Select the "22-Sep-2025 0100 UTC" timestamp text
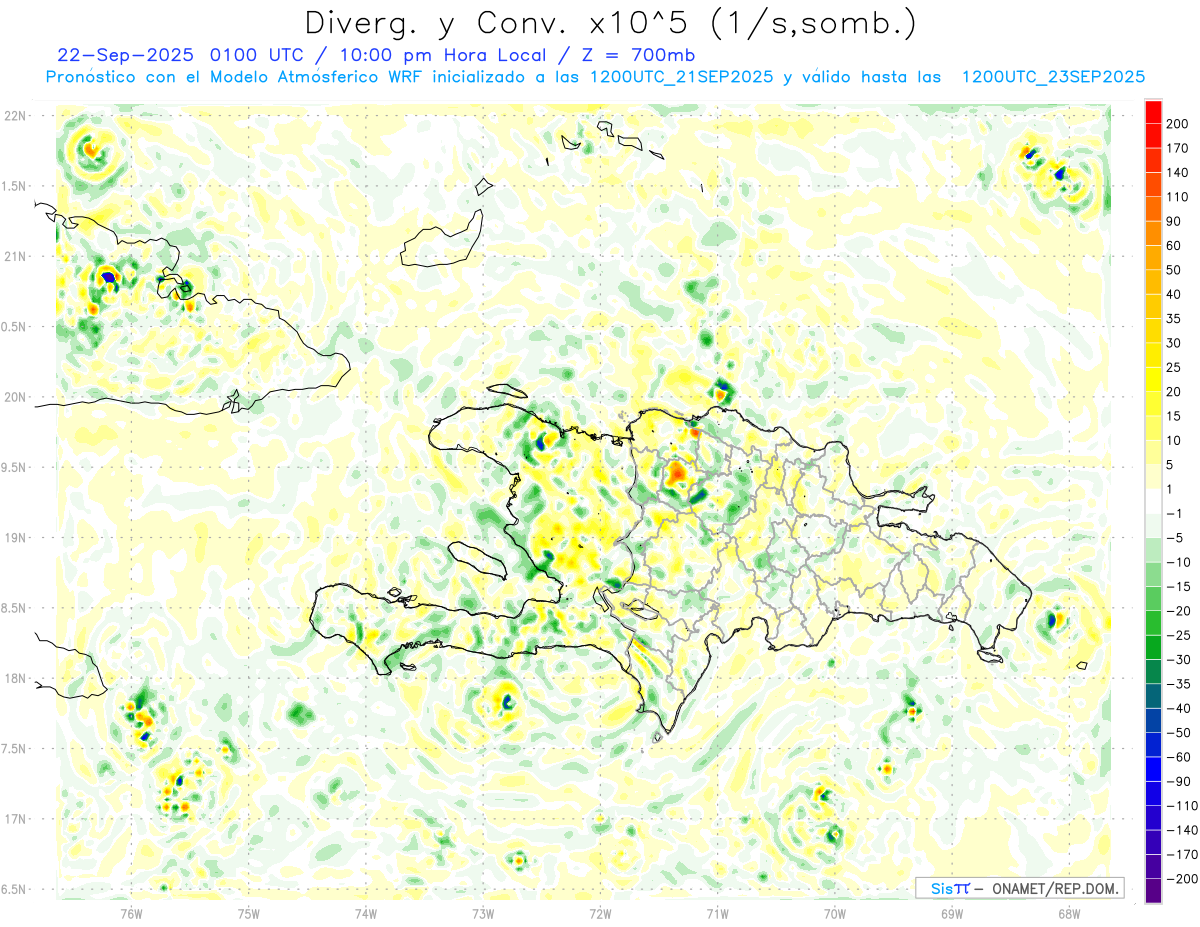 [x=142, y=55]
